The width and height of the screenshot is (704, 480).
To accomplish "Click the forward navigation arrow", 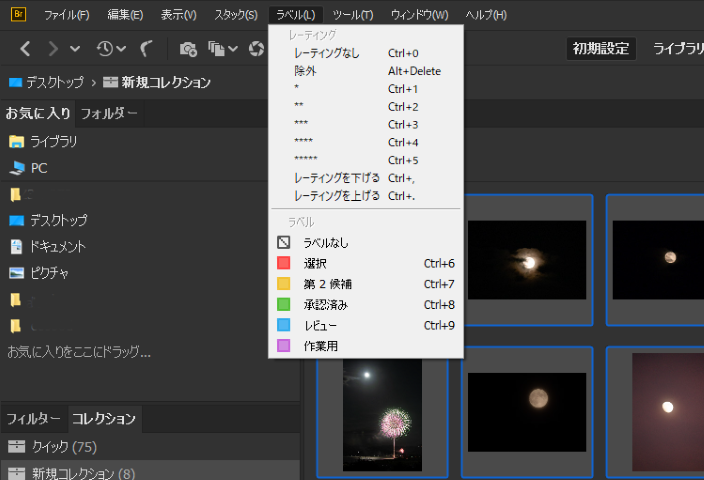I will [53, 48].
